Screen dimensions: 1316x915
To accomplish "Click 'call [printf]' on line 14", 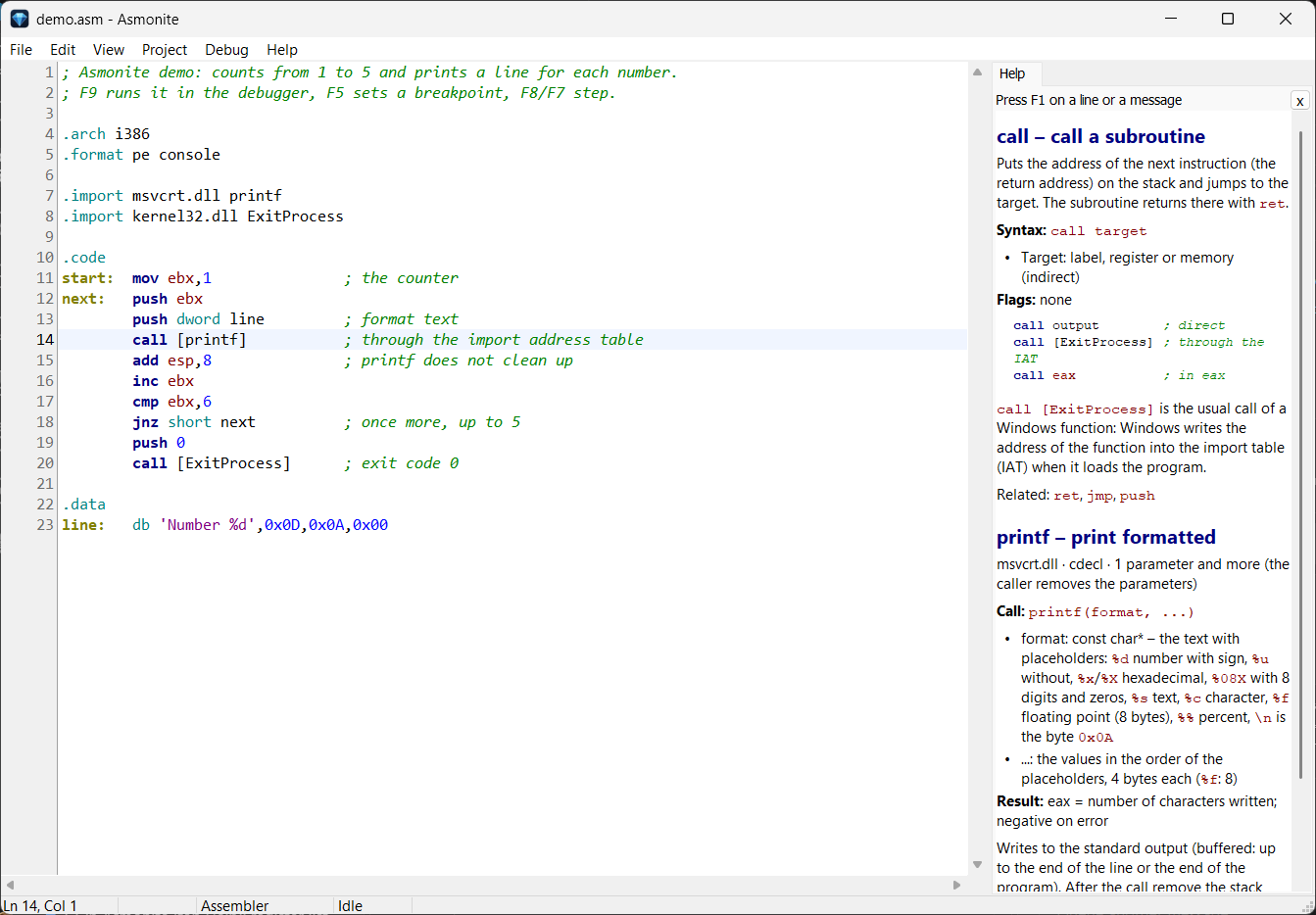I will (189, 340).
